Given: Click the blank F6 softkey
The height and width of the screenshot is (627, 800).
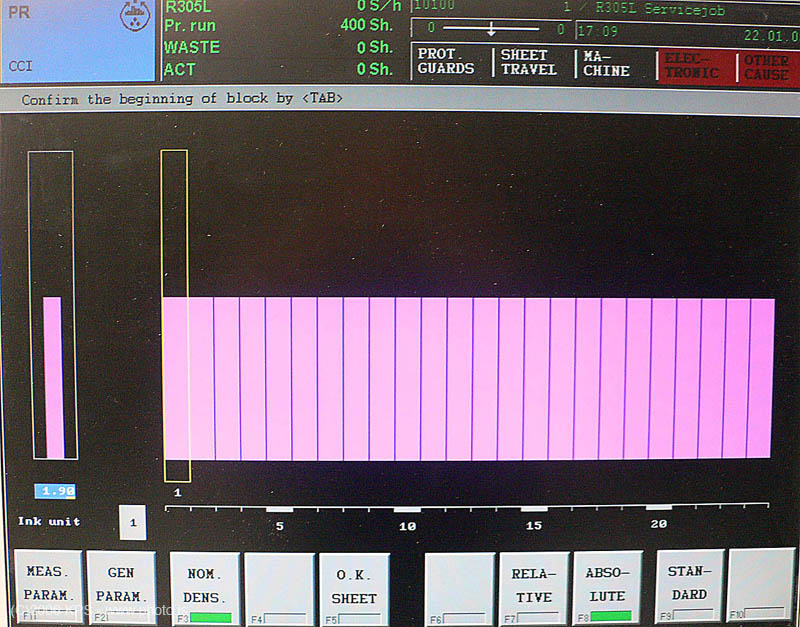Looking at the screenshot, I should pyautogui.click(x=460, y=589).
